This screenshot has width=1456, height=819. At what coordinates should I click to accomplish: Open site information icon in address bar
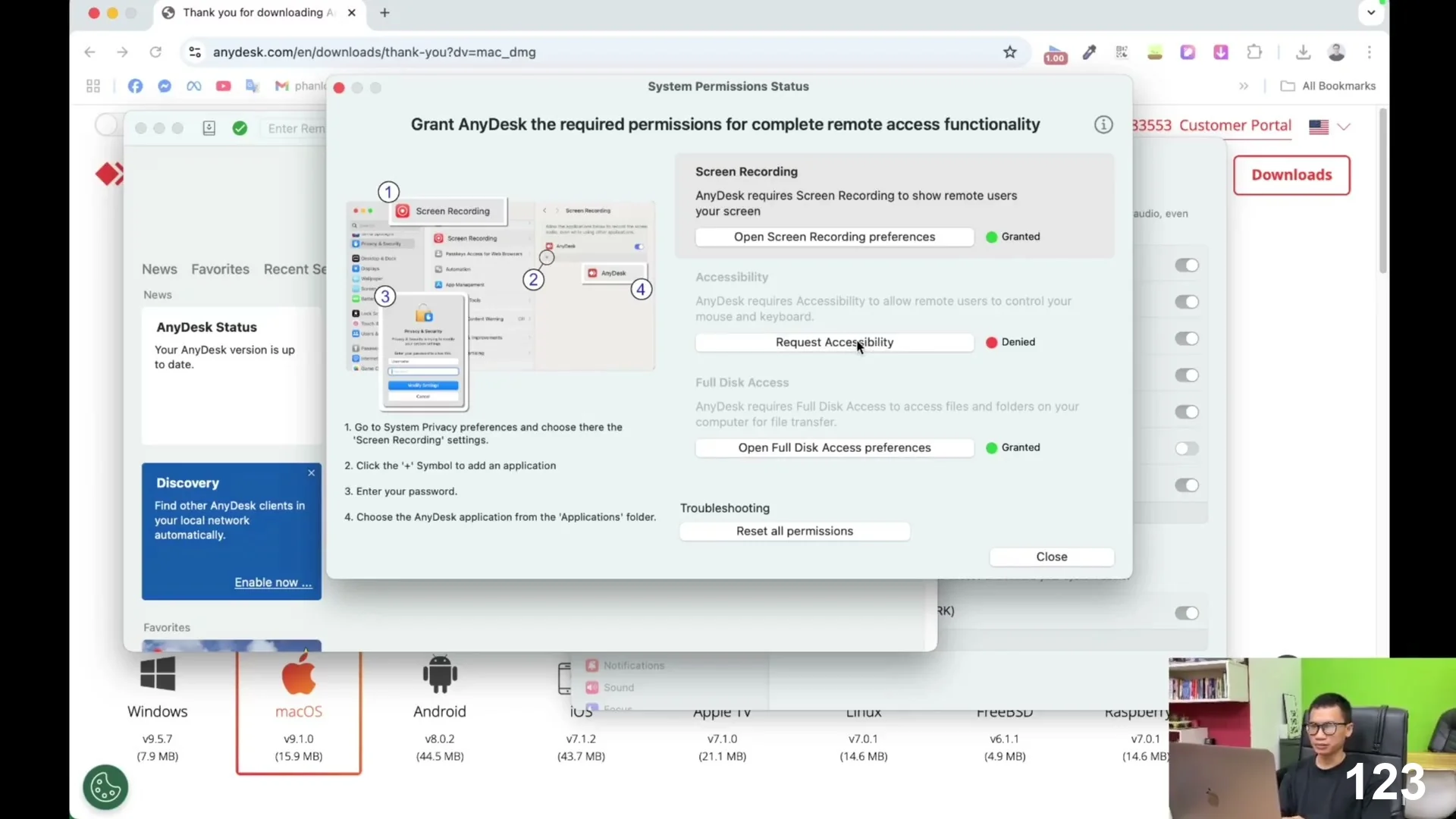point(195,52)
